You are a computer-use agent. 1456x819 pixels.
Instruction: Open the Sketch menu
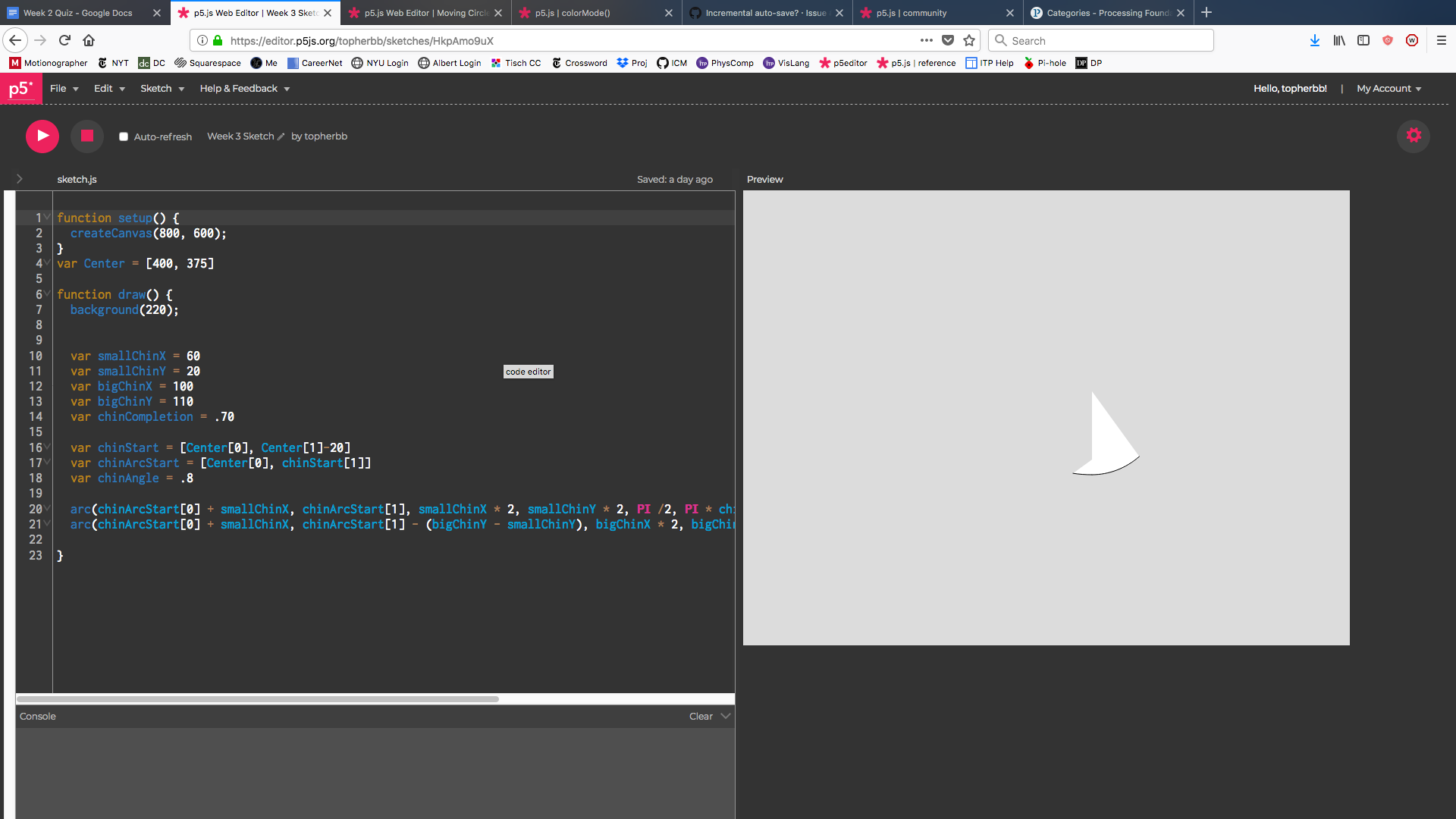[x=162, y=89]
